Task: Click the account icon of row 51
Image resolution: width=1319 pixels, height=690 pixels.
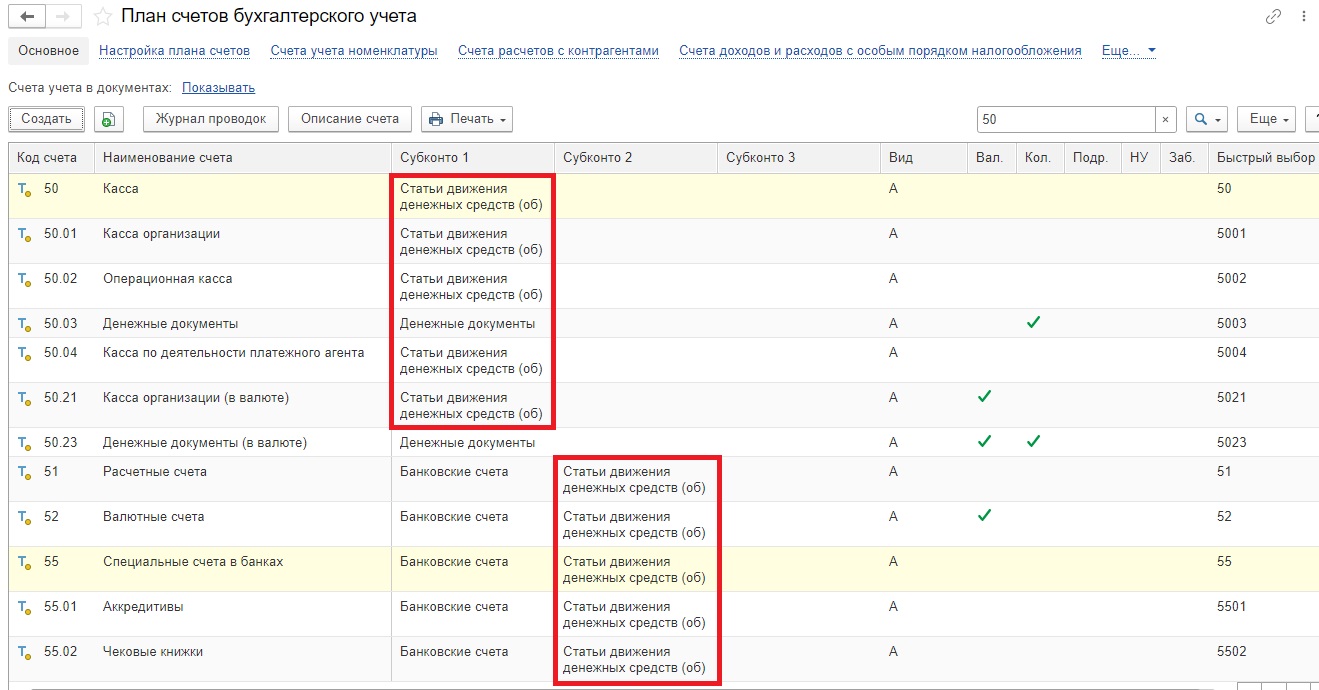Action: pyautogui.click(x=25, y=473)
